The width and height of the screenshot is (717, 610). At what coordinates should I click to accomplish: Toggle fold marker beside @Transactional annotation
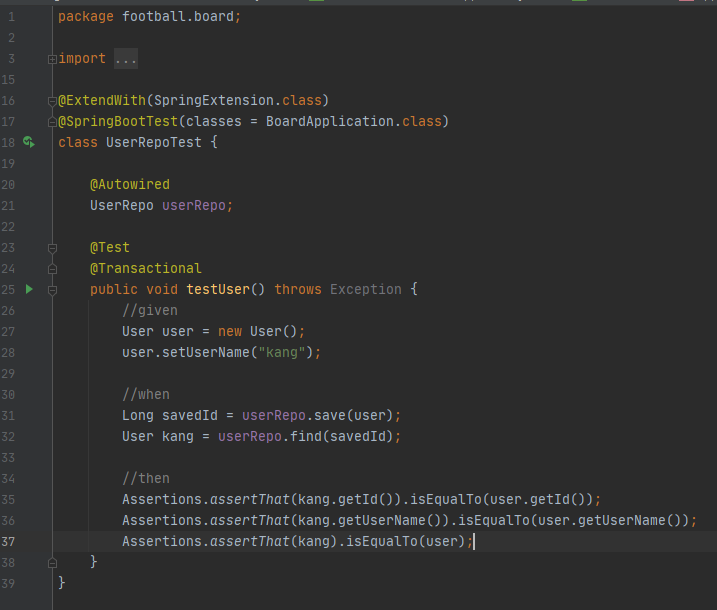tap(52, 269)
